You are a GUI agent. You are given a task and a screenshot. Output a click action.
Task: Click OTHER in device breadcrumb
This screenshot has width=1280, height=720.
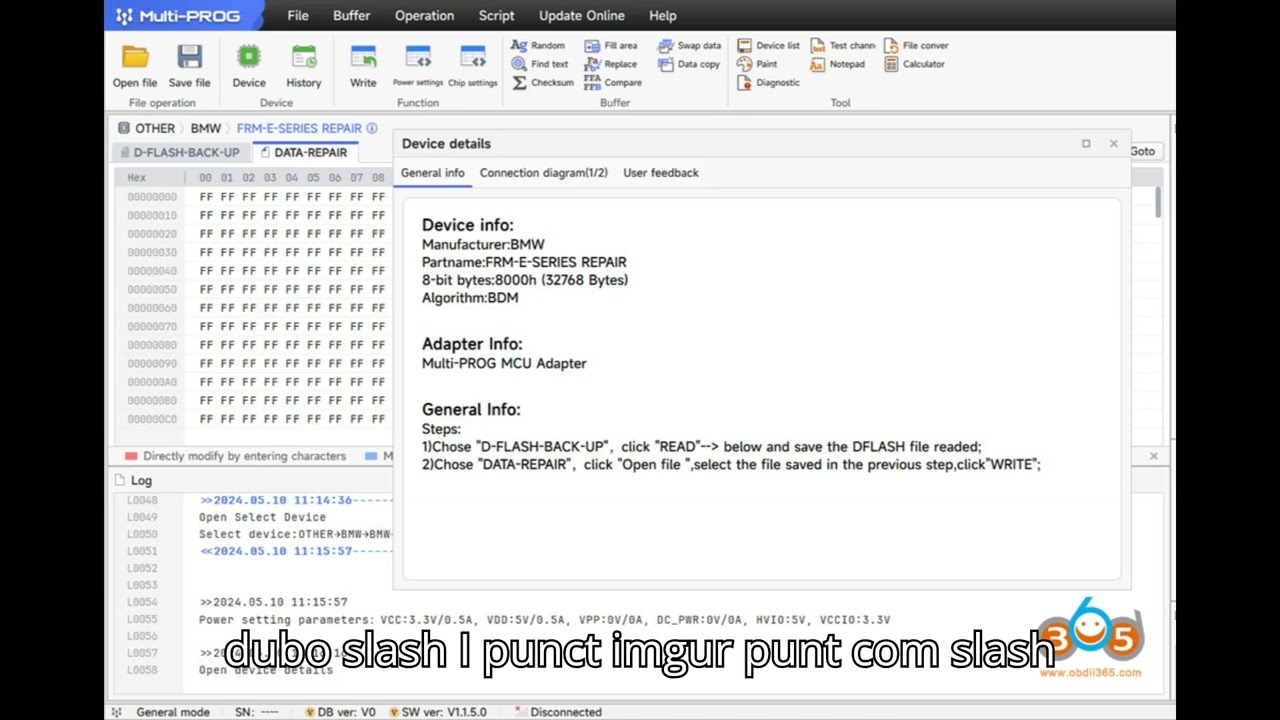(x=155, y=128)
